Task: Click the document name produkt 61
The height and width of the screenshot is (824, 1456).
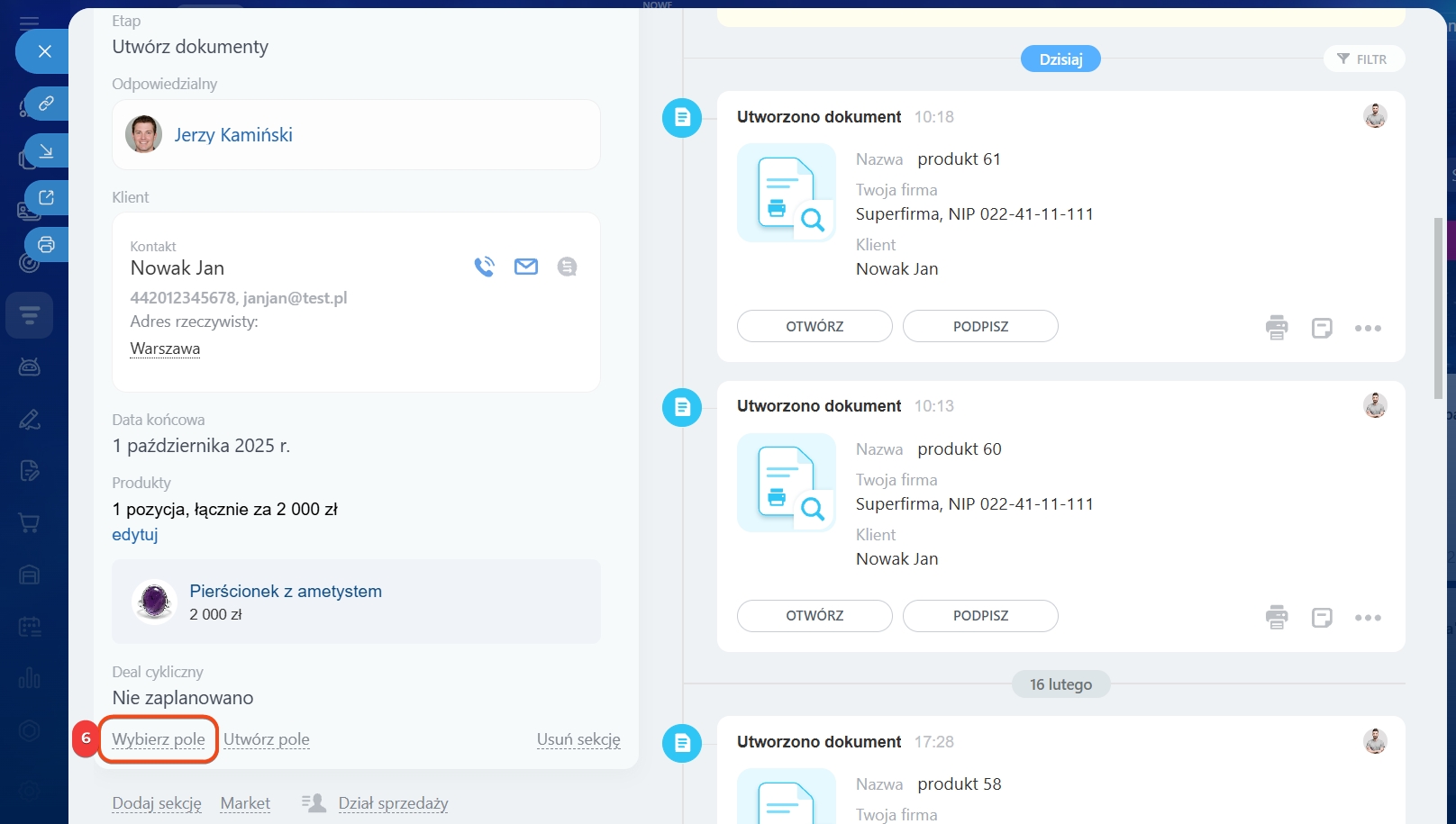Action: click(960, 159)
